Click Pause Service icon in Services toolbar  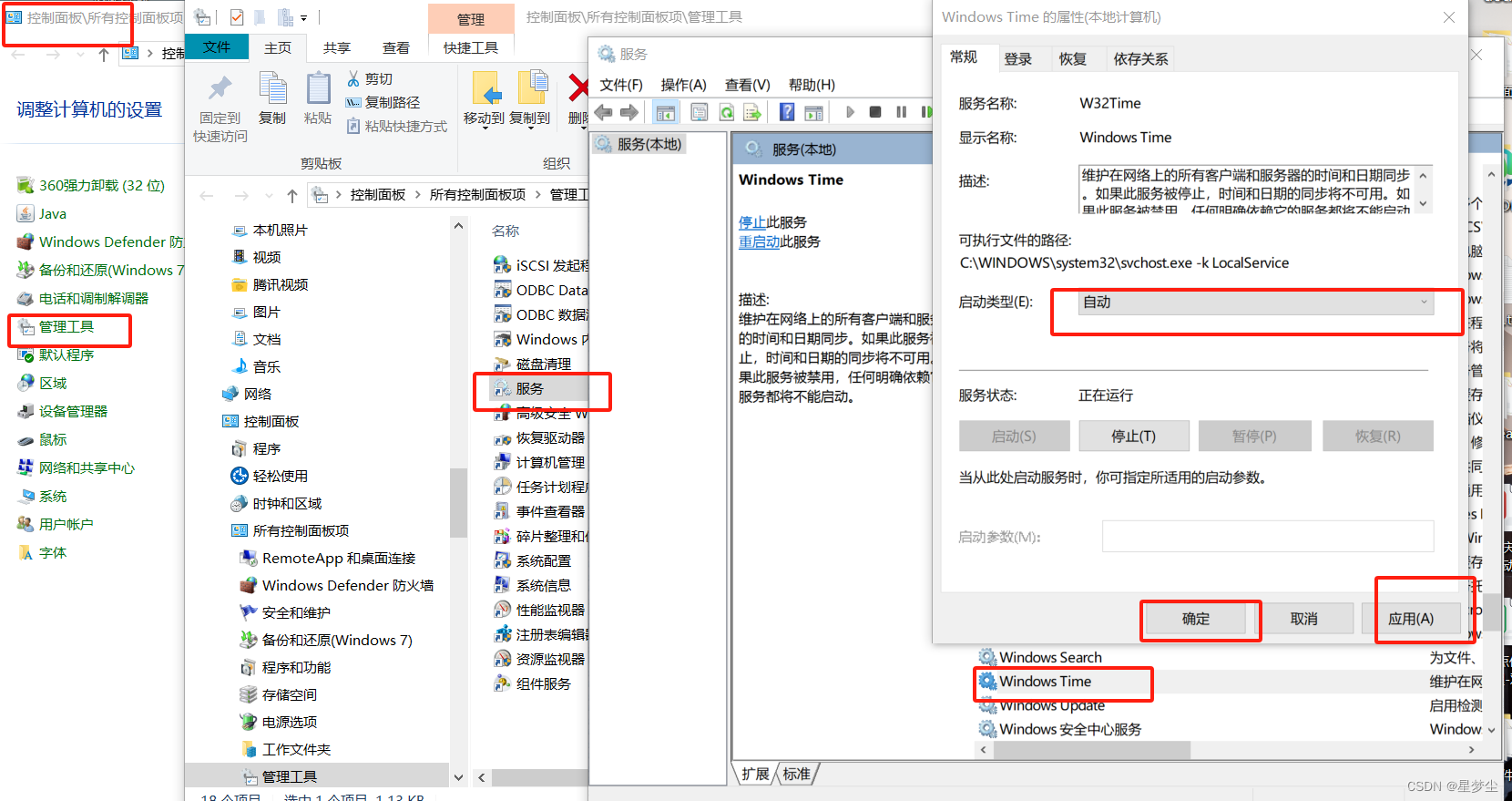901,112
